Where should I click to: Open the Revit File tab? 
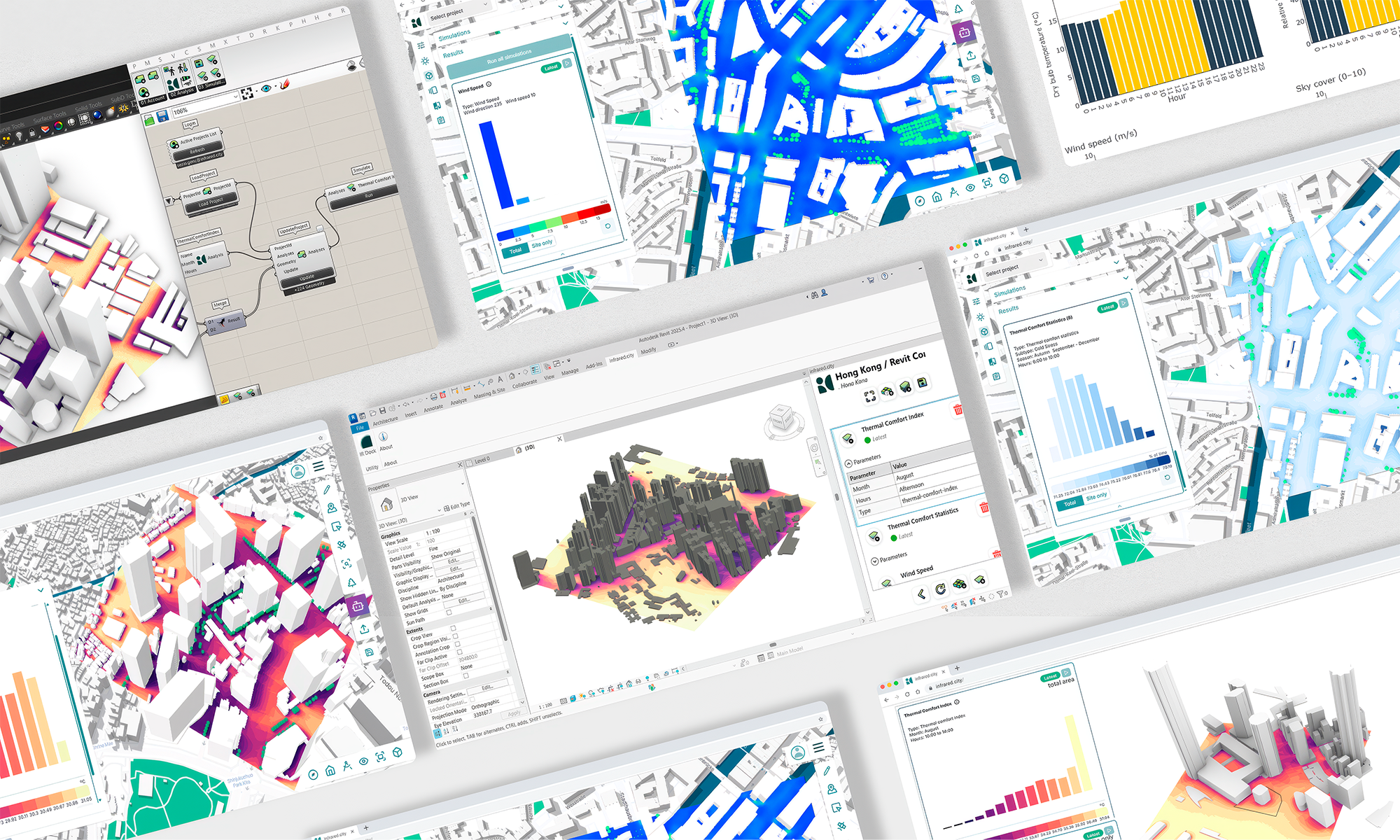point(360,427)
